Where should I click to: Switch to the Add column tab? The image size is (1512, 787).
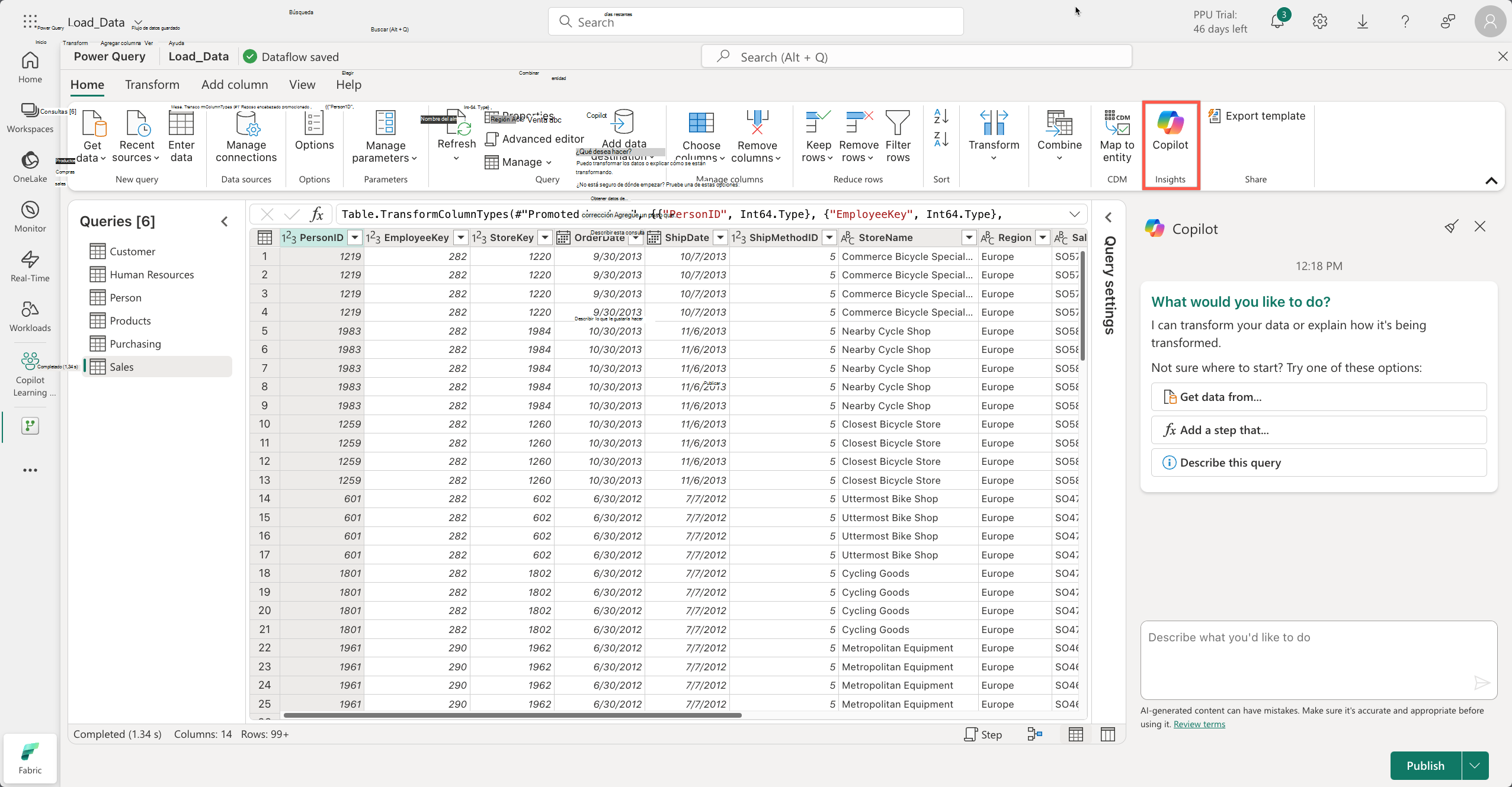coord(235,85)
